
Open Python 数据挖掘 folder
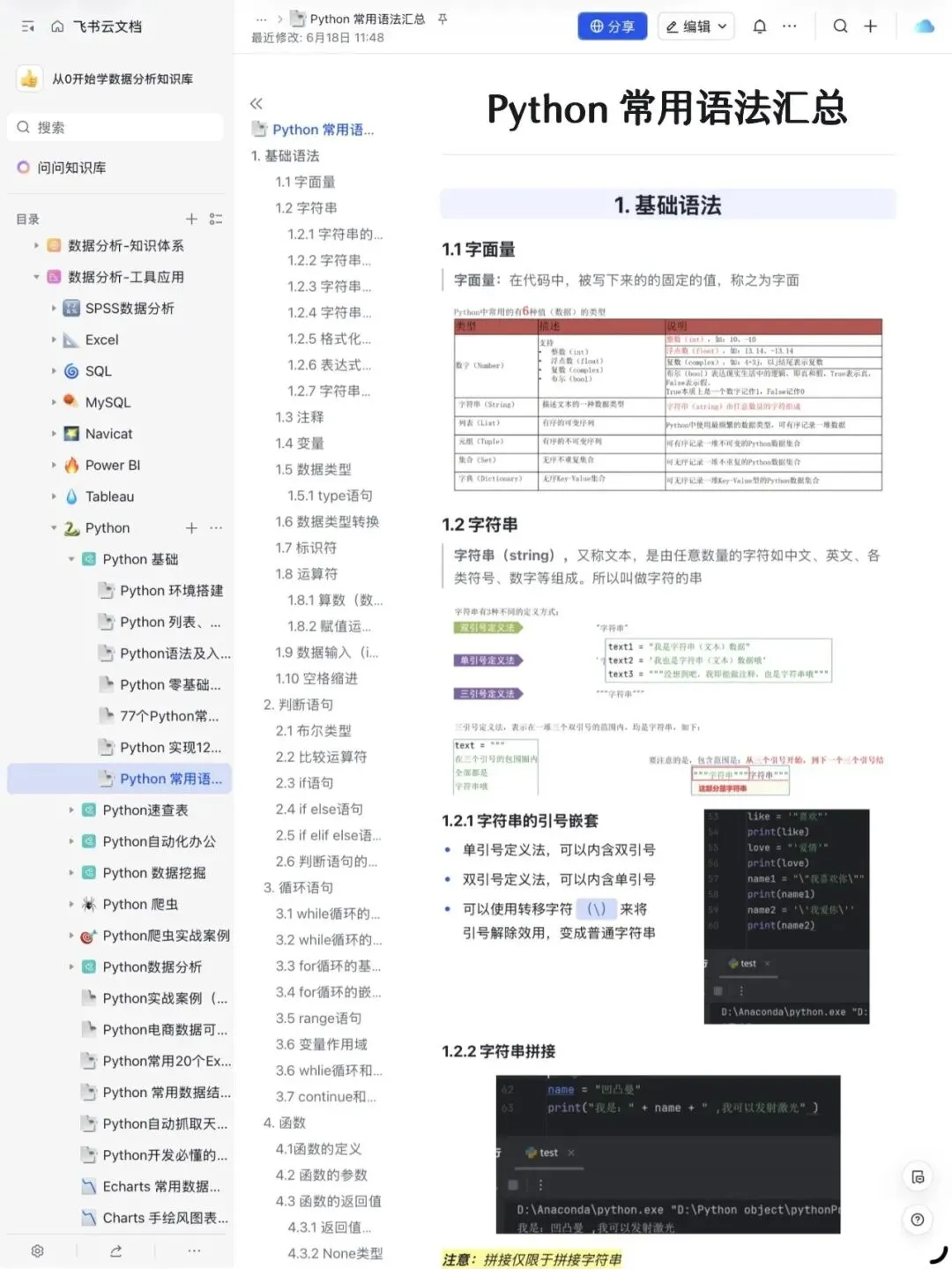pyautogui.click(x=153, y=872)
